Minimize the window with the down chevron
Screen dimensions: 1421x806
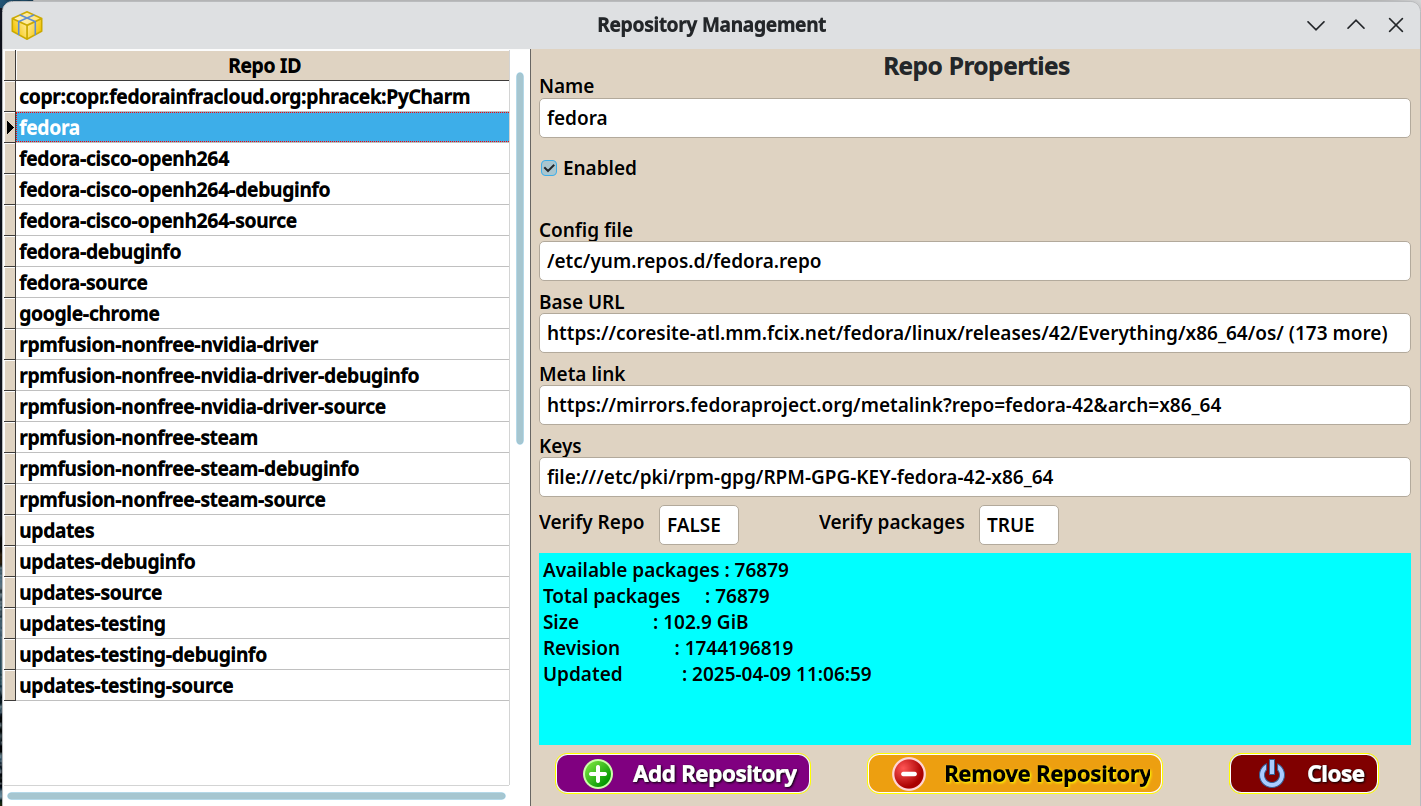point(1316,25)
